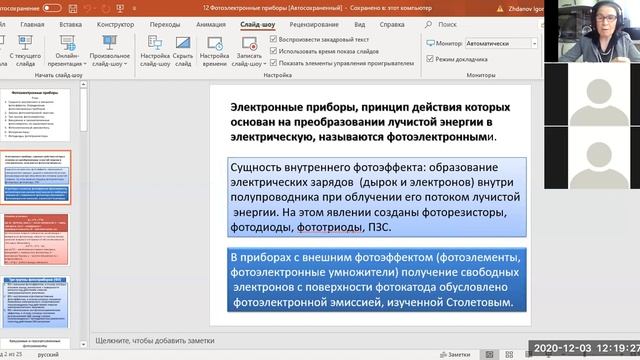Open the Справка tab
The width and height of the screenshot is (640, 360).
pyautogui.click(x=392, y=24)
